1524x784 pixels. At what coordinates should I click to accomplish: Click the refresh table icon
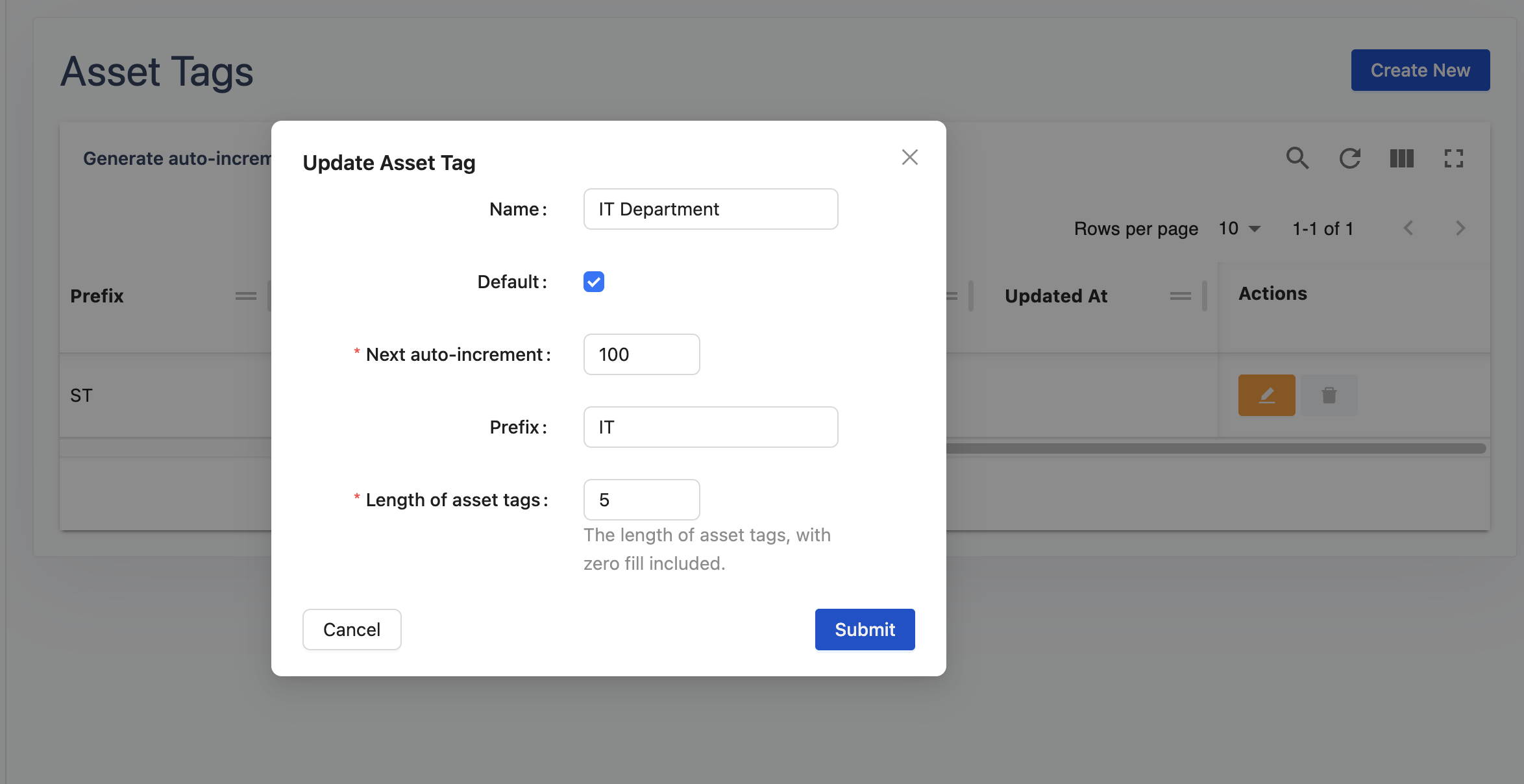pyautogui.click(x=1349, y=158)
